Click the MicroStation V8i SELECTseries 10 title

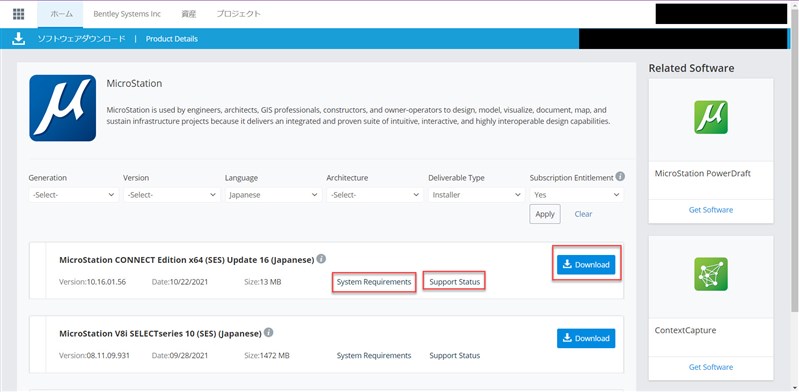click(161, 333)
